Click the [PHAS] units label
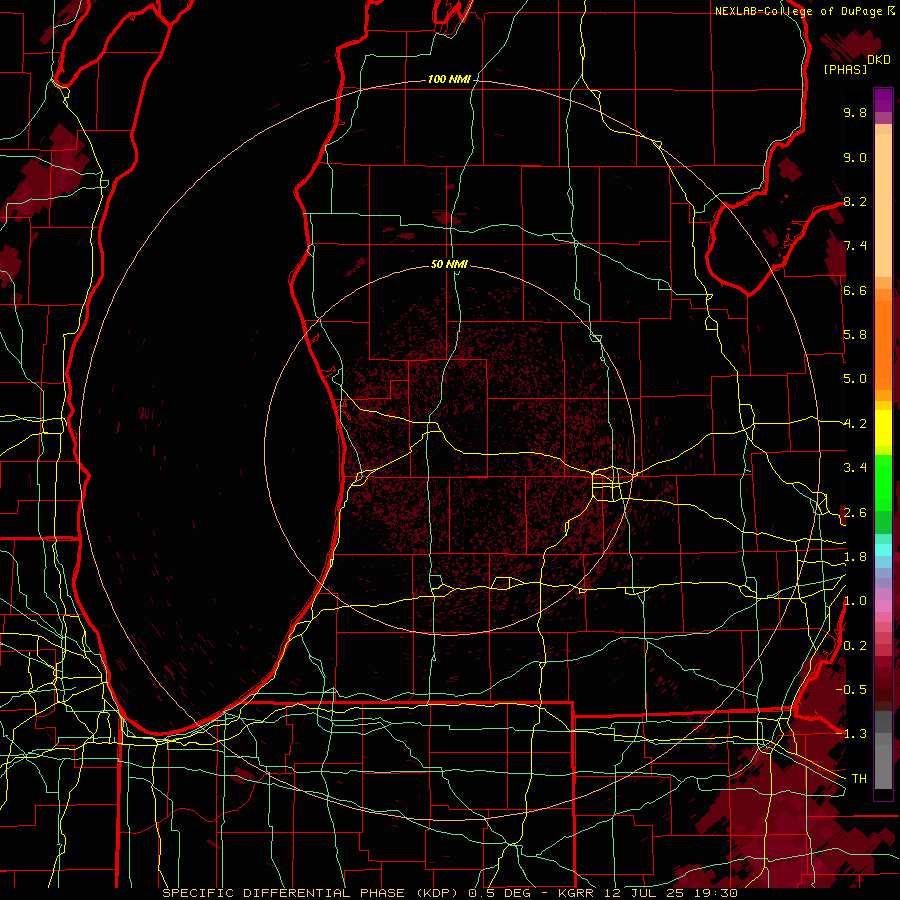 pos(845,69)
